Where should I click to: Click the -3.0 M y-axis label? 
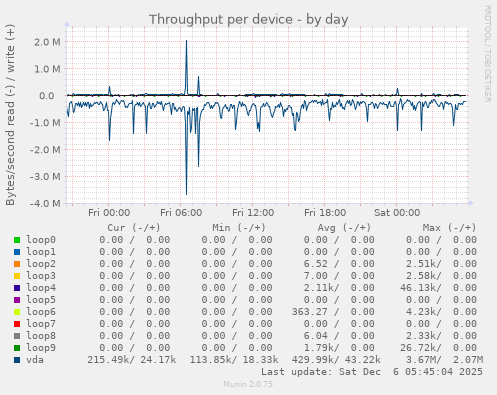tap(45, 176)
